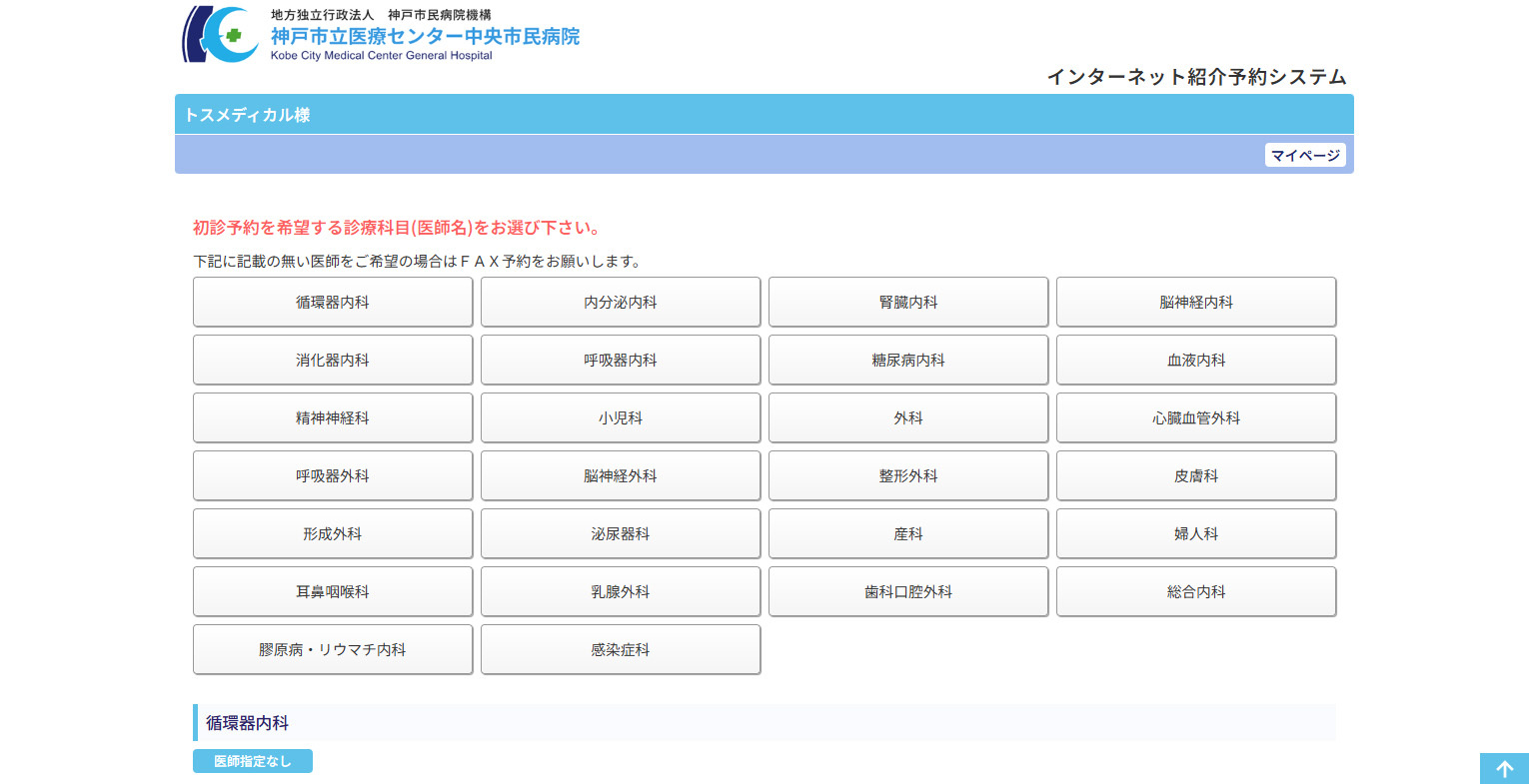Select the 循環器内科 department button
The height and width of the screenshot is (784, 1529).
click(333, 302)
